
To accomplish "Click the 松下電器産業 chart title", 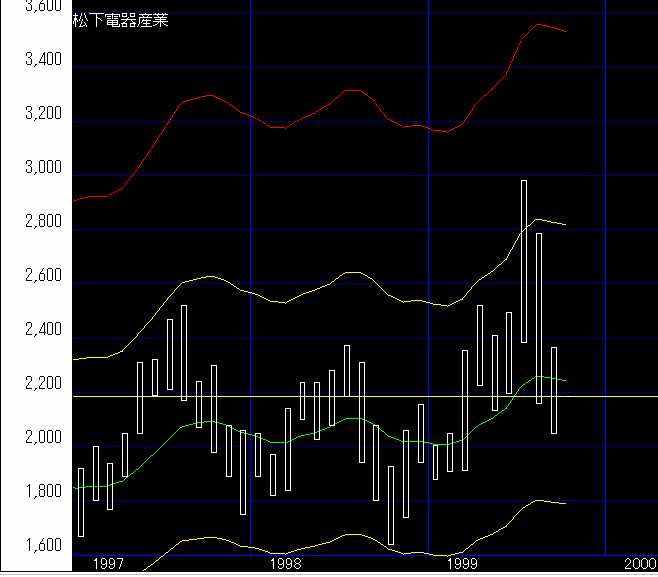I will [121, 21].
